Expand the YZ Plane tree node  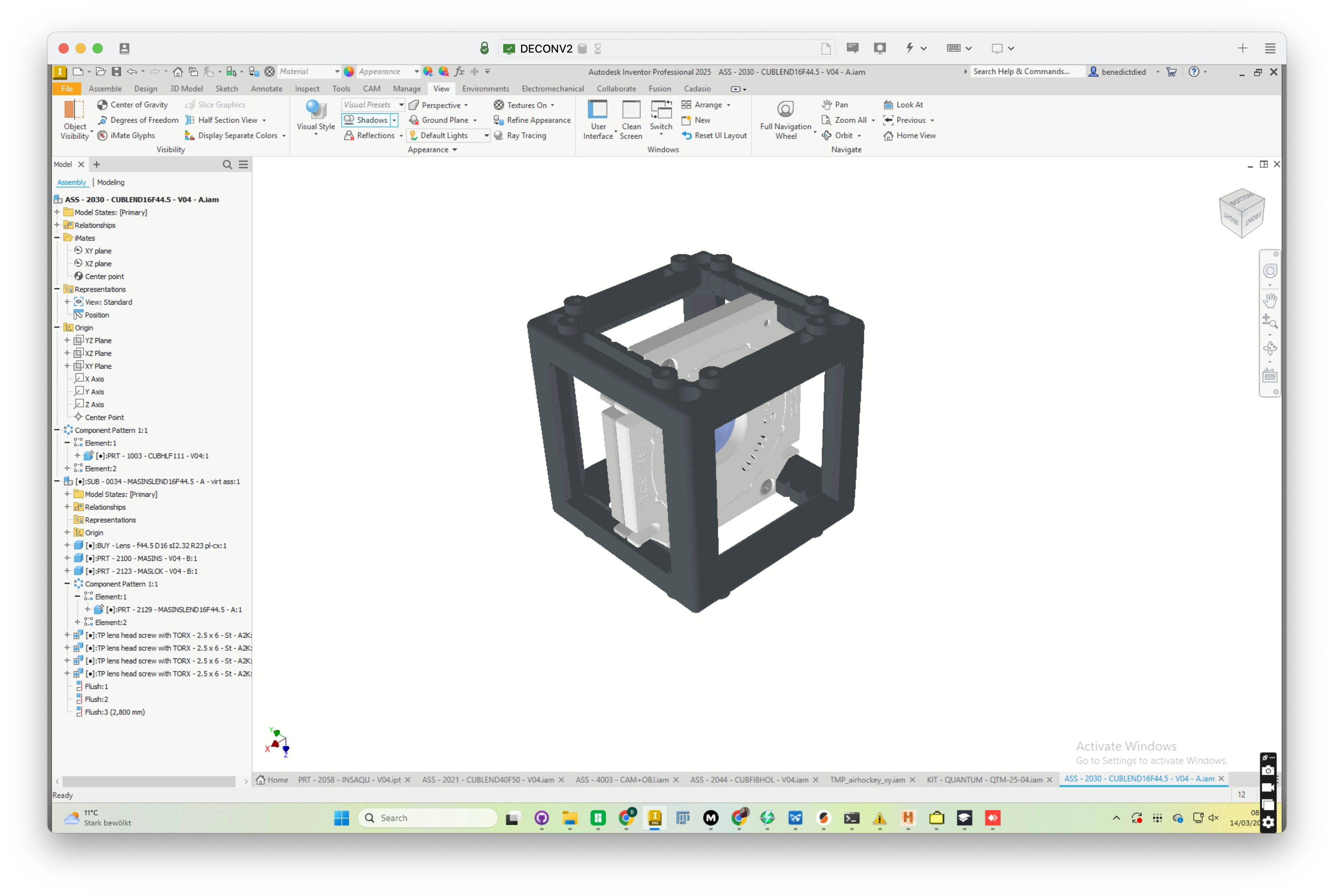click(x=67, y=341)
